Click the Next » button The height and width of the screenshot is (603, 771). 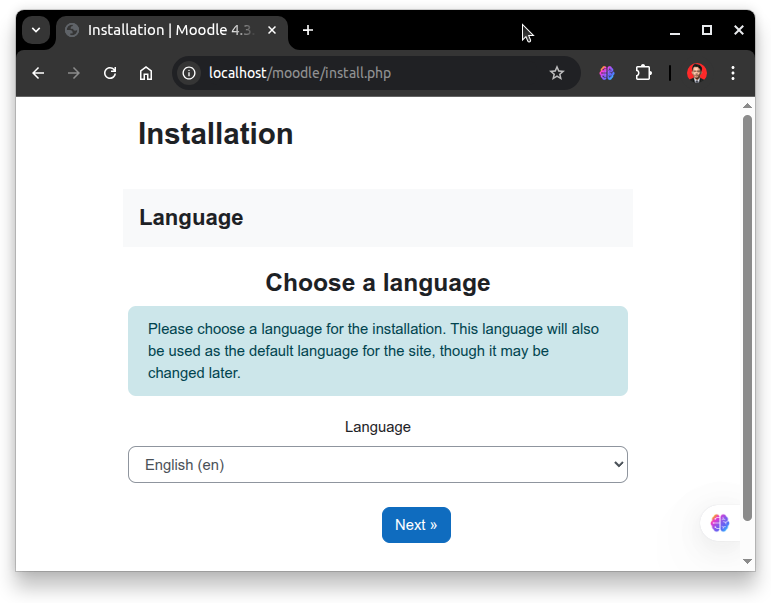416,525
